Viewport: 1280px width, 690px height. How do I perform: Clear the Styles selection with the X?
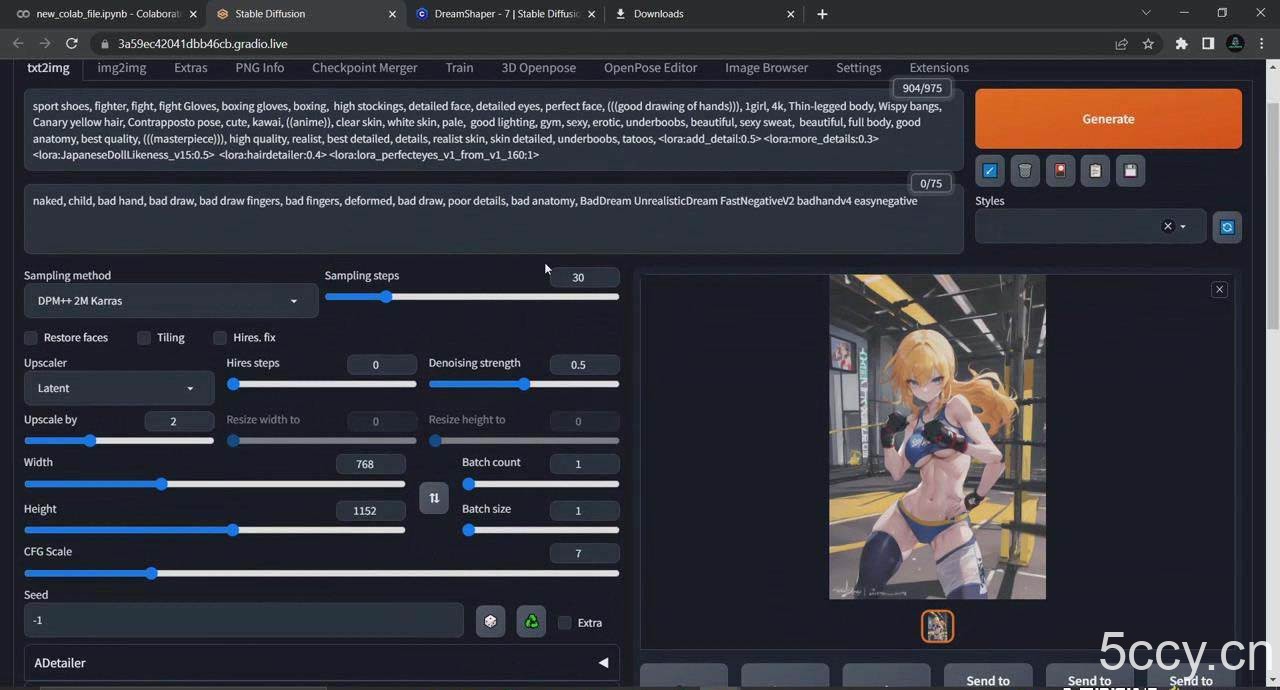[1167, 226]
